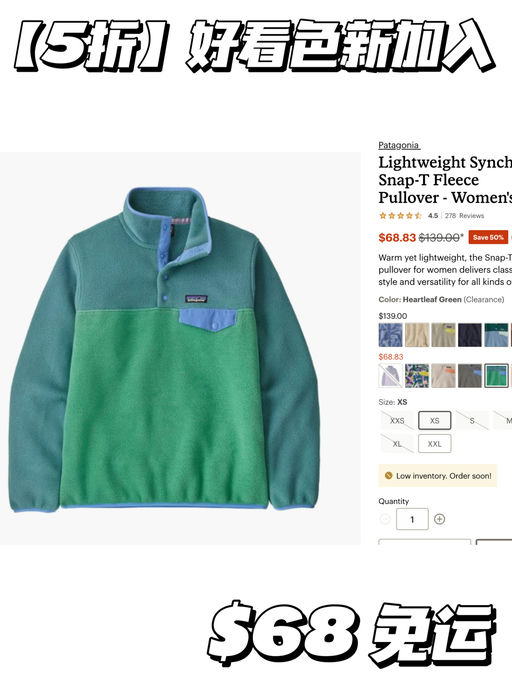
Task: Choose the navy blue color swatch
Action: click(x=470, y=335)
